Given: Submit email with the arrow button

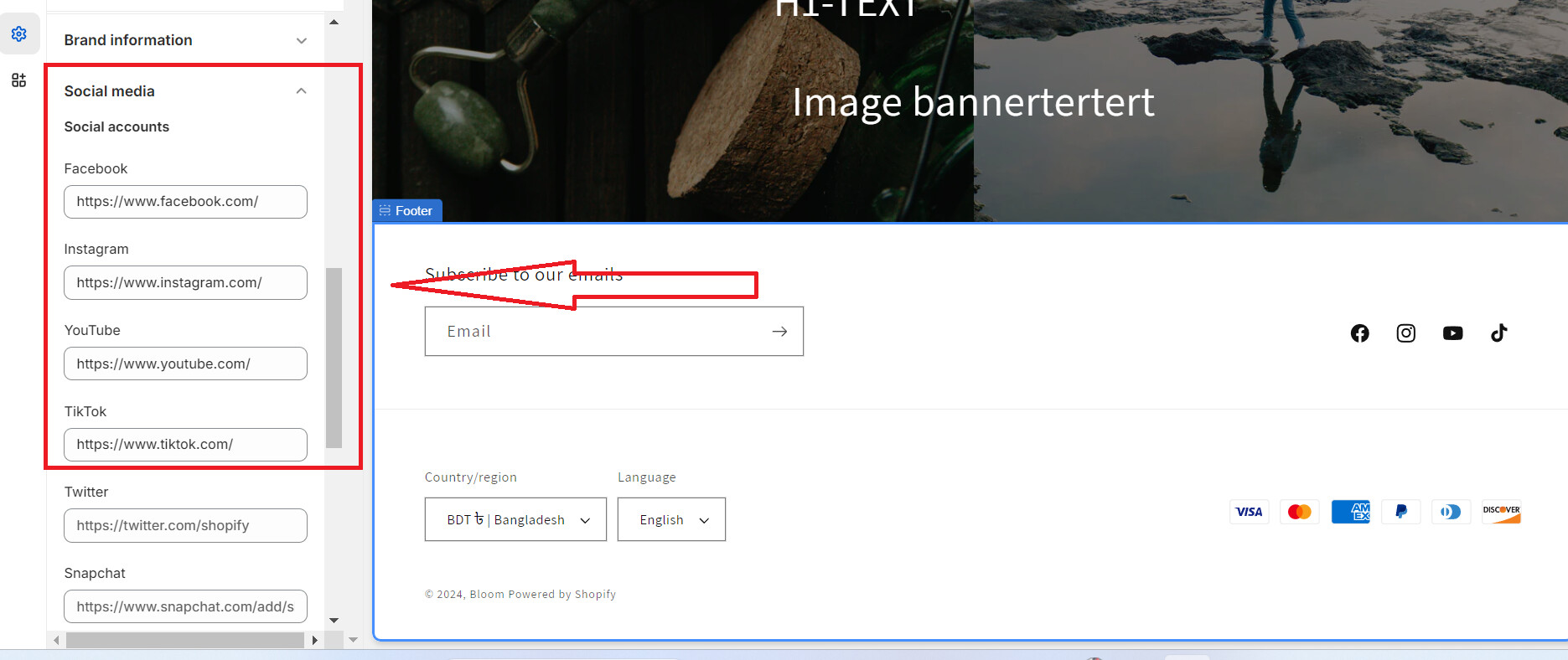Looking at the screenshot, I should tap(779, 332).
